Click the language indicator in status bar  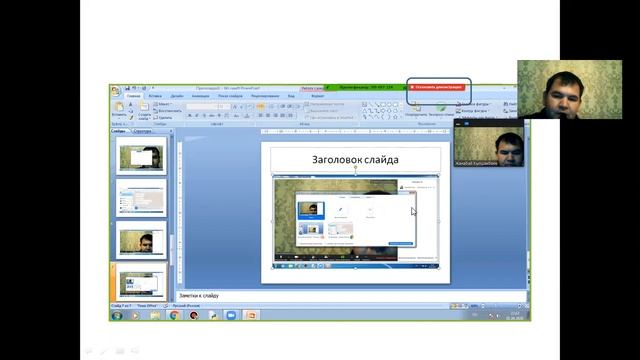tap(186, 306)
